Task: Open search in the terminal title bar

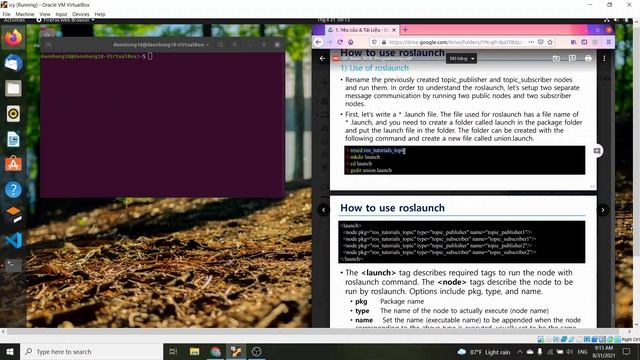Action: pyautogui.click(x=220, y=44)
